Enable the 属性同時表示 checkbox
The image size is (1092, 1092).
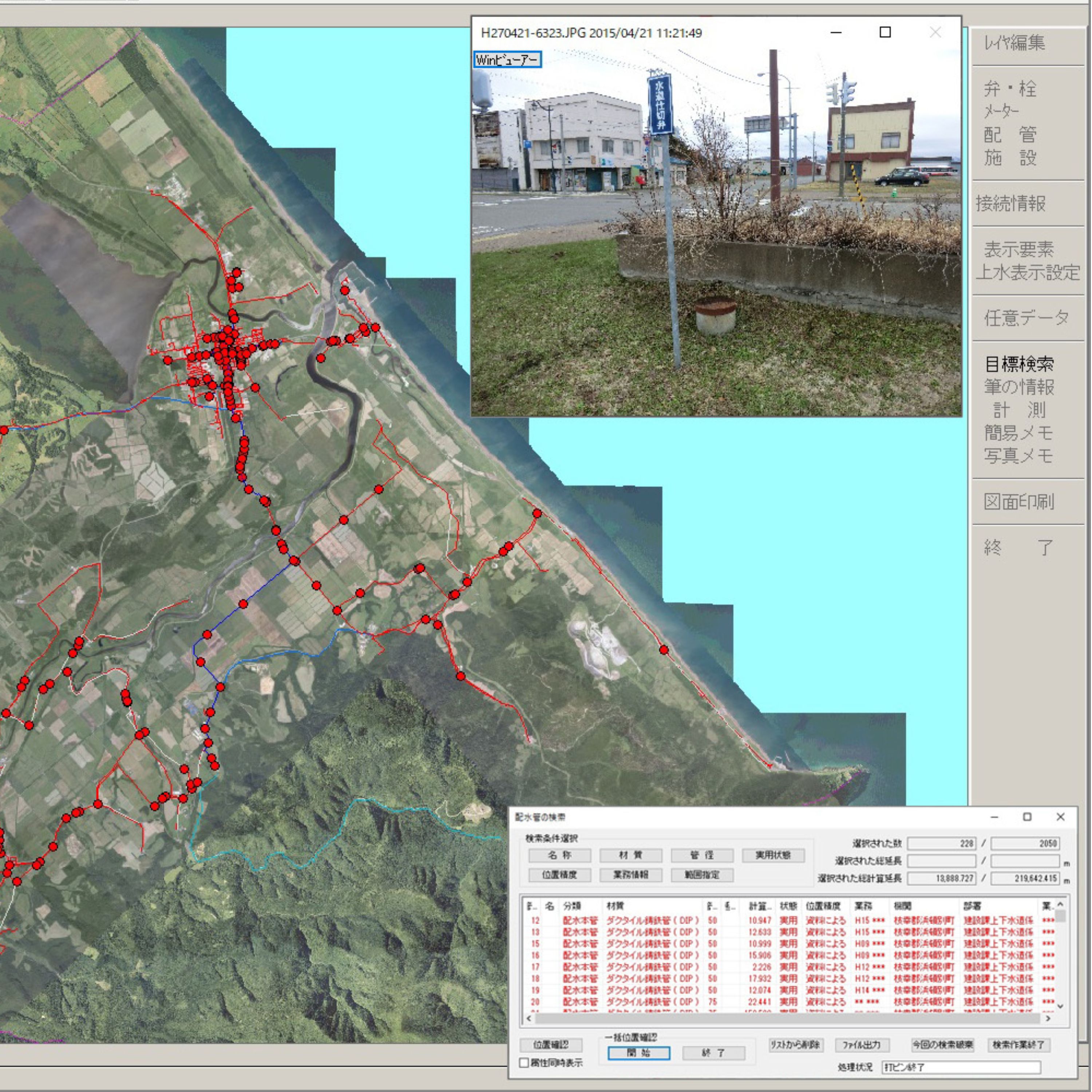524,1063
